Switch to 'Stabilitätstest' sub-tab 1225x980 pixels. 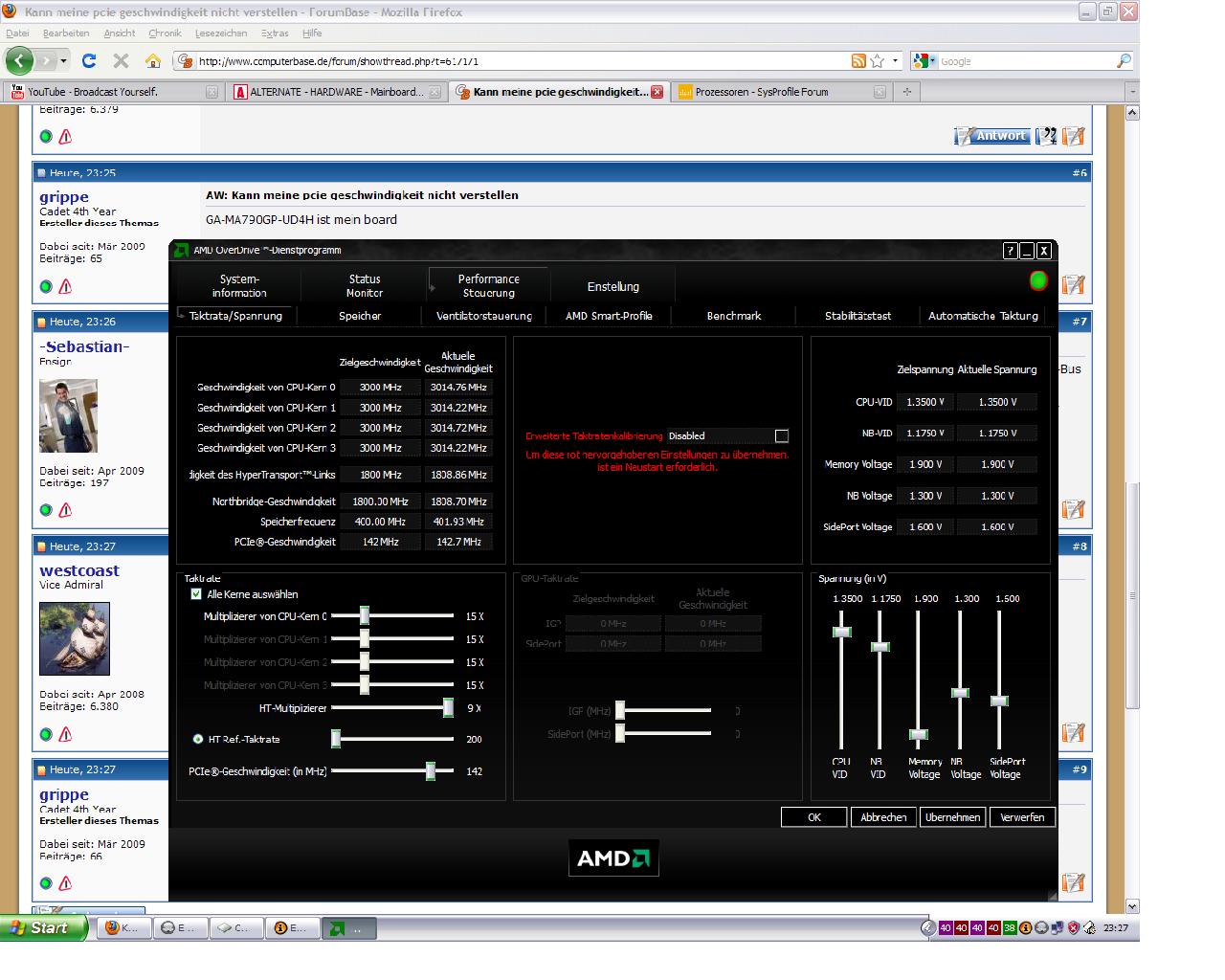tap(857, 316)
